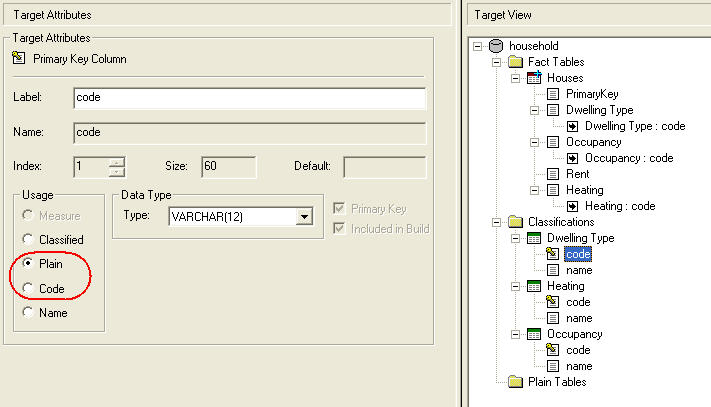
Task: Click the Label text field
Action: pos(249,98)
